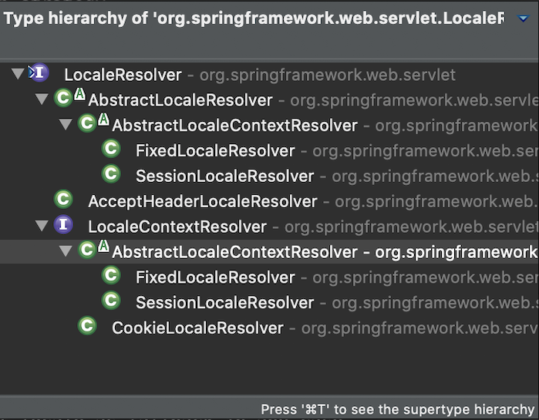Collapse the LocaleContextResolver interface node
This screenshot has width=539, height=420.
42,225
